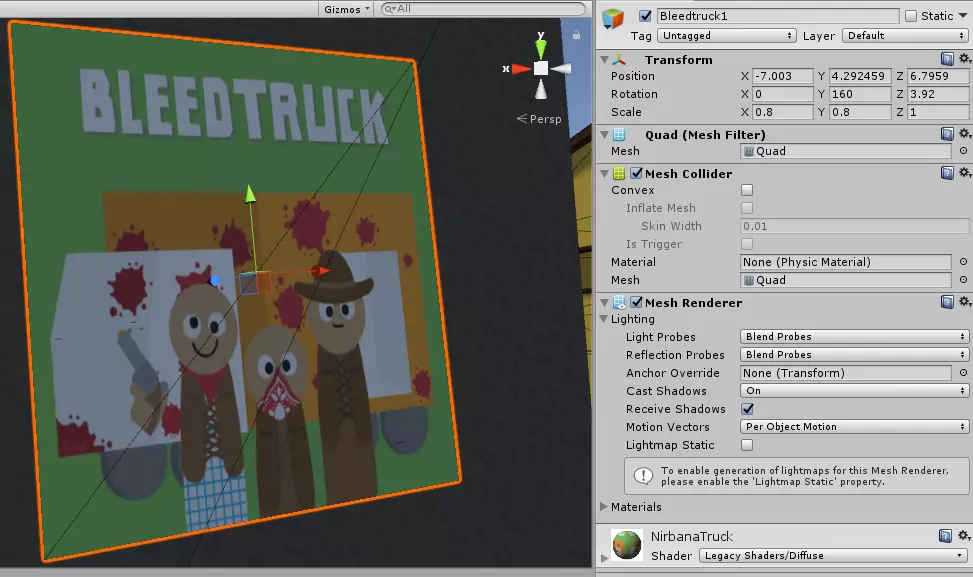Click the GameObject cube icon in Inspector
This screenshot has width=973, height=577.
(x=612, y=19)
